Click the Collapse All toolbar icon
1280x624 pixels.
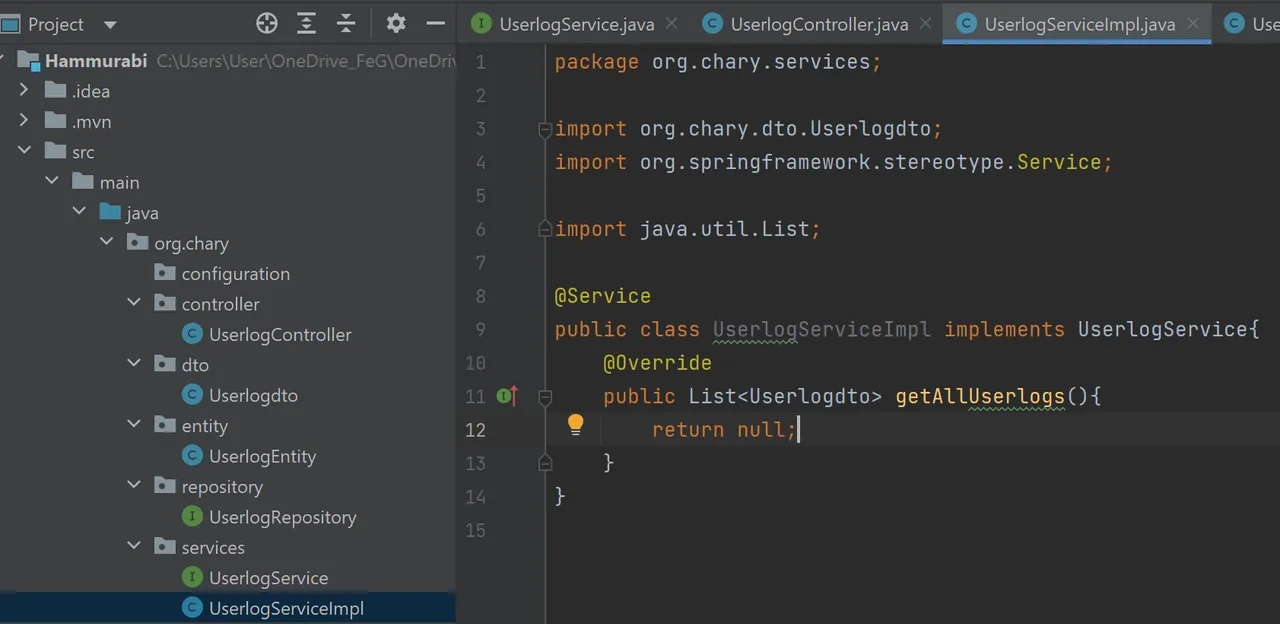coord(346,23)
